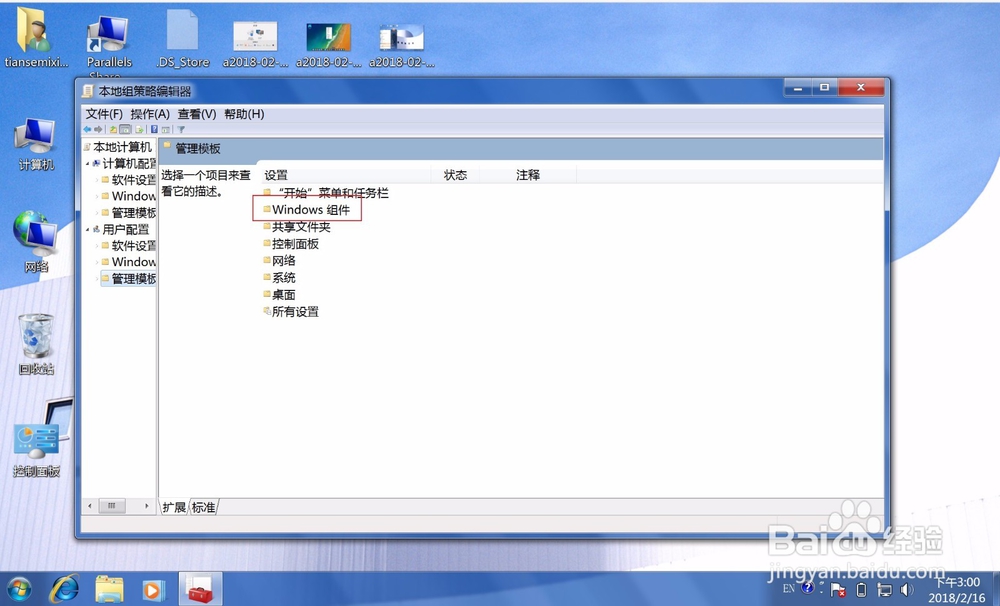Select the 控制面板 folder in list

tap(291, 244)
